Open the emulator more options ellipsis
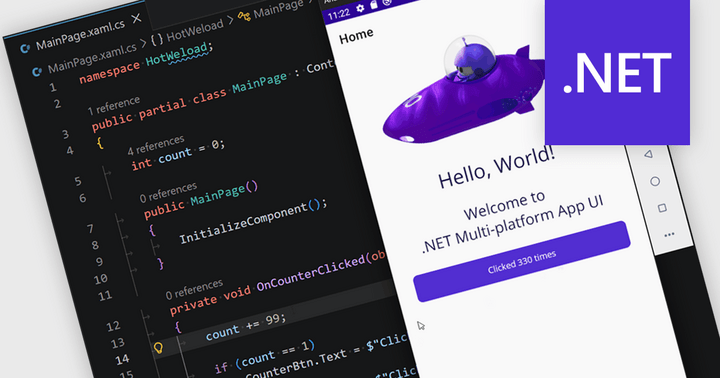 [669, 235]
